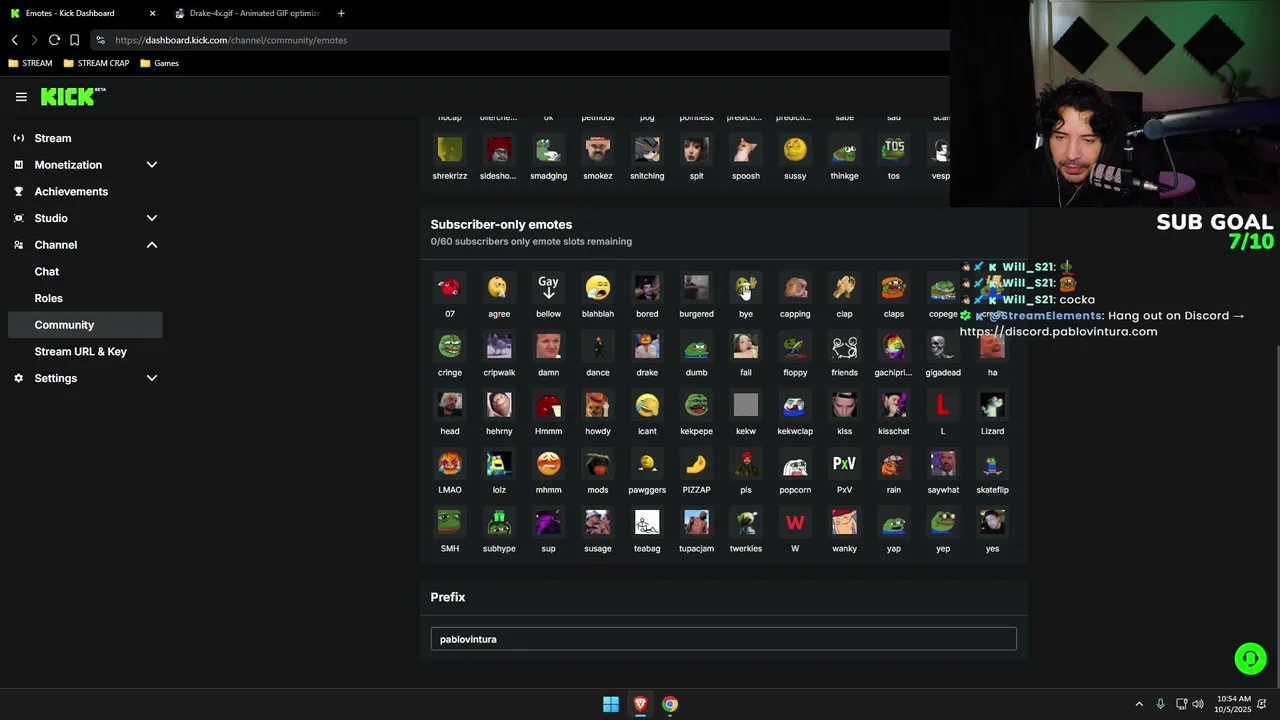The image size is (1280, 720).
Task: Click the Prefix input field
Action: tap(723, 639)
